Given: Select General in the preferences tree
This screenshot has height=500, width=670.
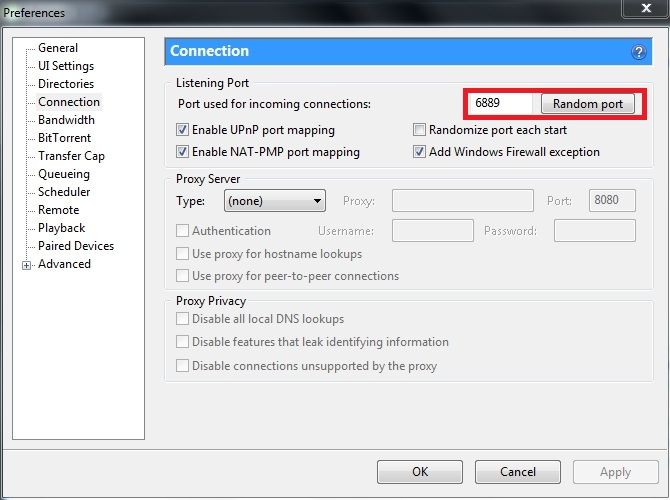Looking at the screenshot, I should pyautogui.click(x=58, y=48).
